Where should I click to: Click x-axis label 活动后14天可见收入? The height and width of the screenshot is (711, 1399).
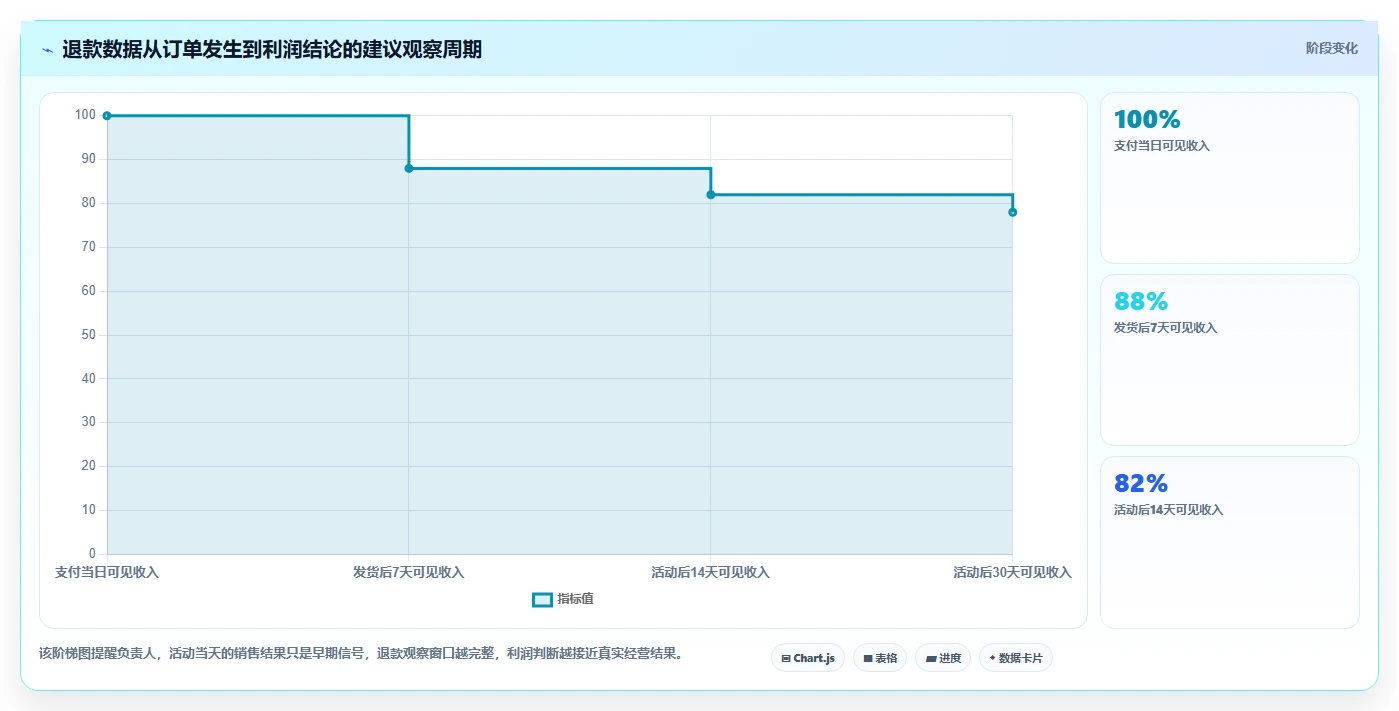[711, 573]
